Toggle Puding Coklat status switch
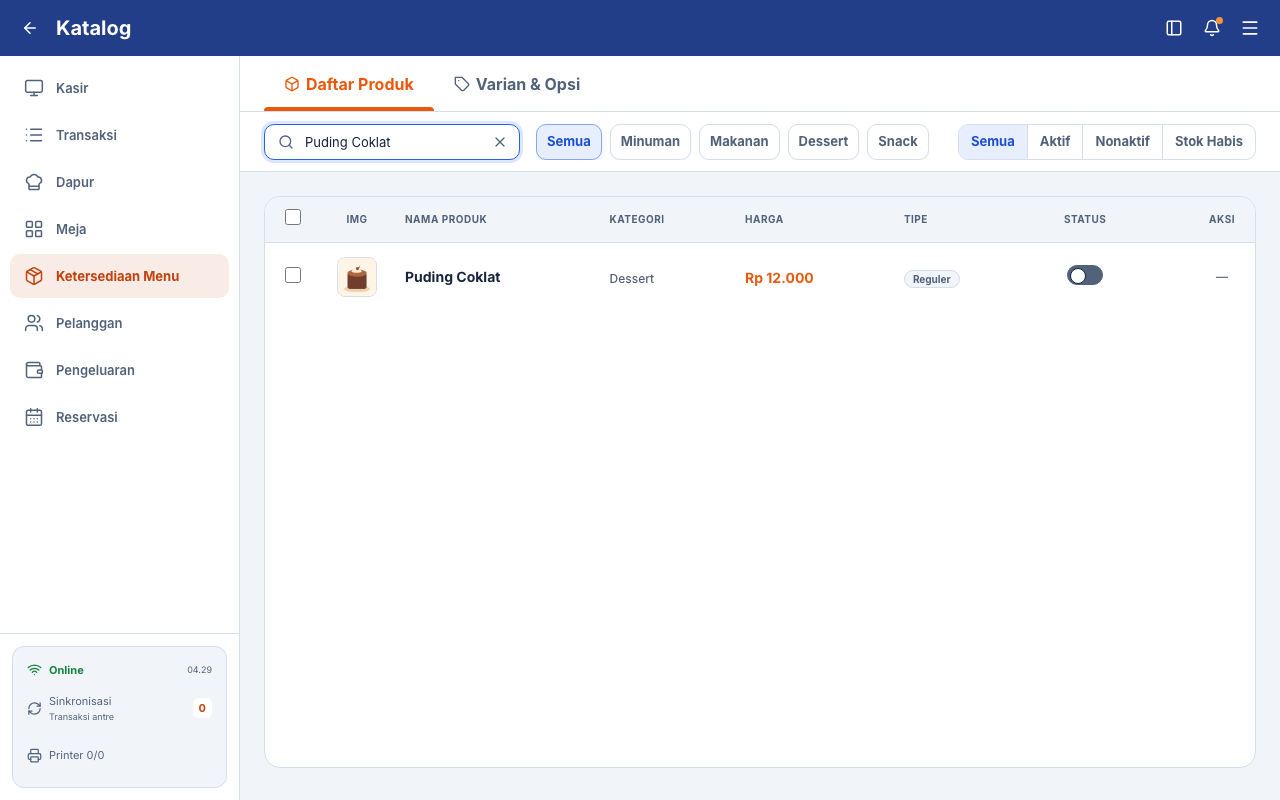This screenshot has height=800, width=1280. coord(1085,275)
